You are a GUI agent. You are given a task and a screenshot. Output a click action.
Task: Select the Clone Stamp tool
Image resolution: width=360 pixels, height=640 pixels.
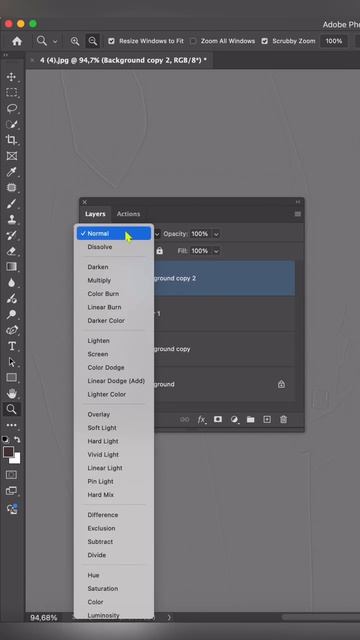click(11, 219)
